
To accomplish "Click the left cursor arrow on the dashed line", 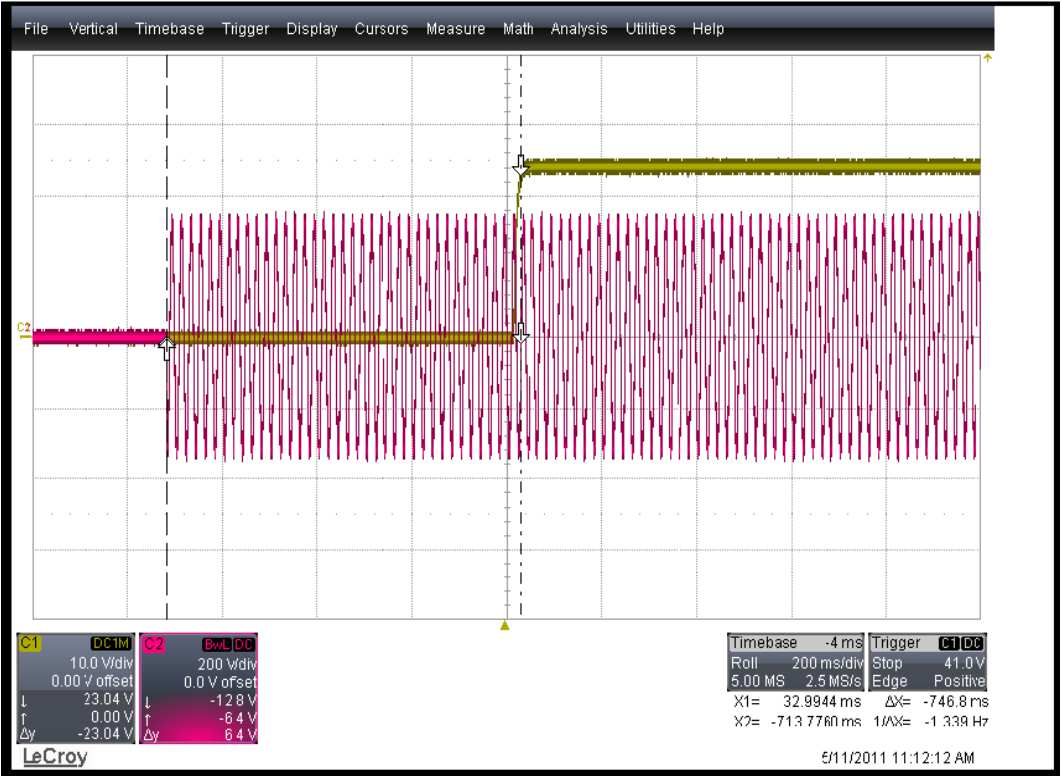I will [167, 346].
